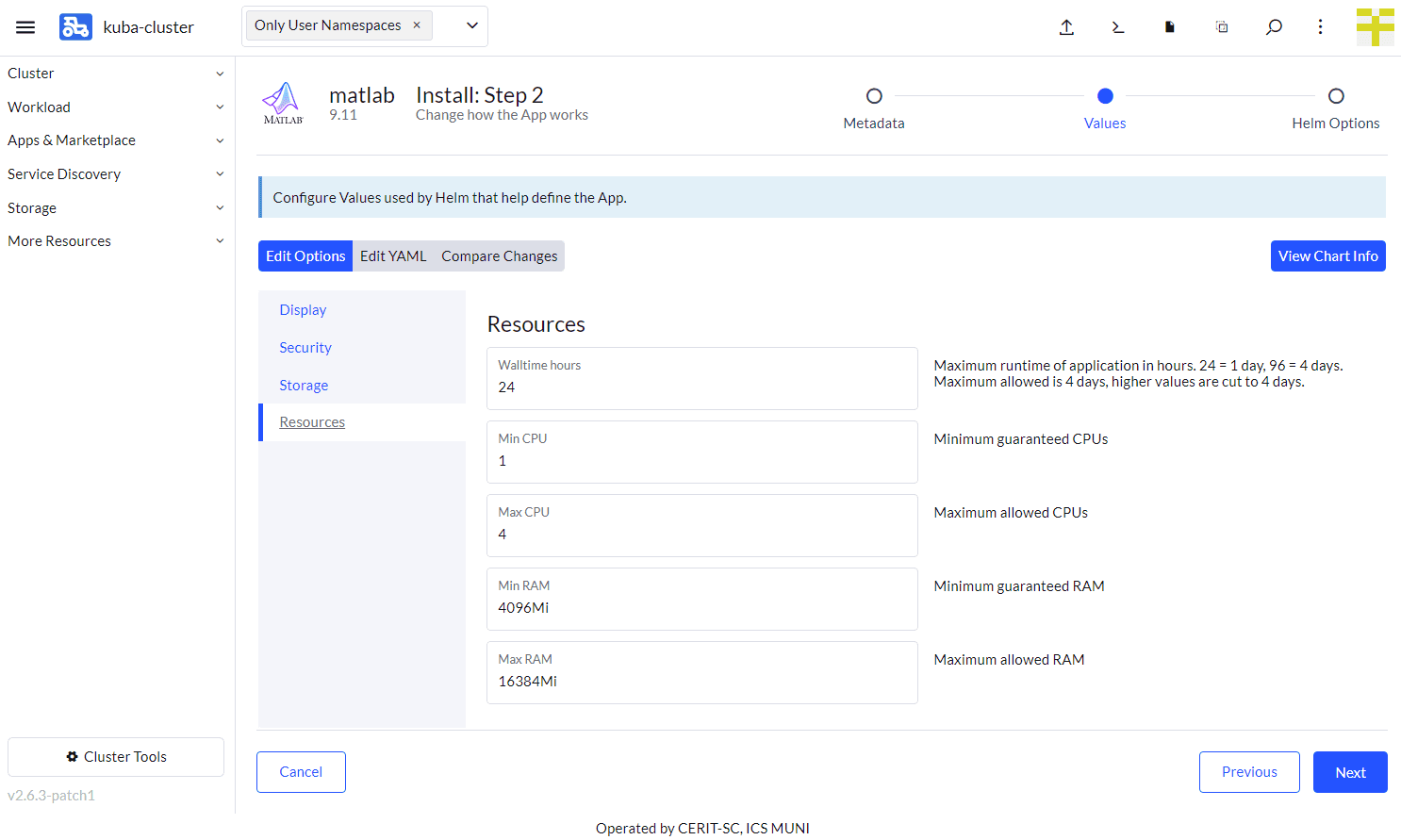Viewport: 1401px width, 840px height.
Task: Remove the Only User Namespaces filter chip
Action: point(416,25)
